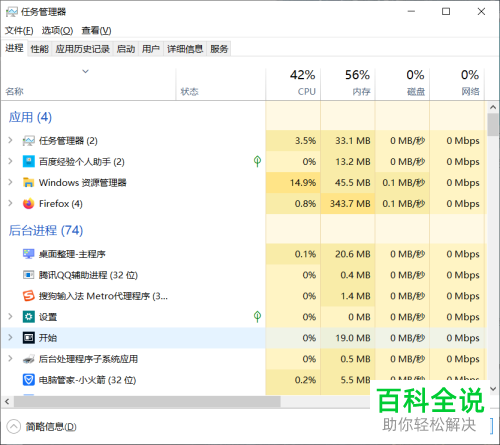Expand the 开始 process row
The image size is (500, 445).
coord(10,337)
